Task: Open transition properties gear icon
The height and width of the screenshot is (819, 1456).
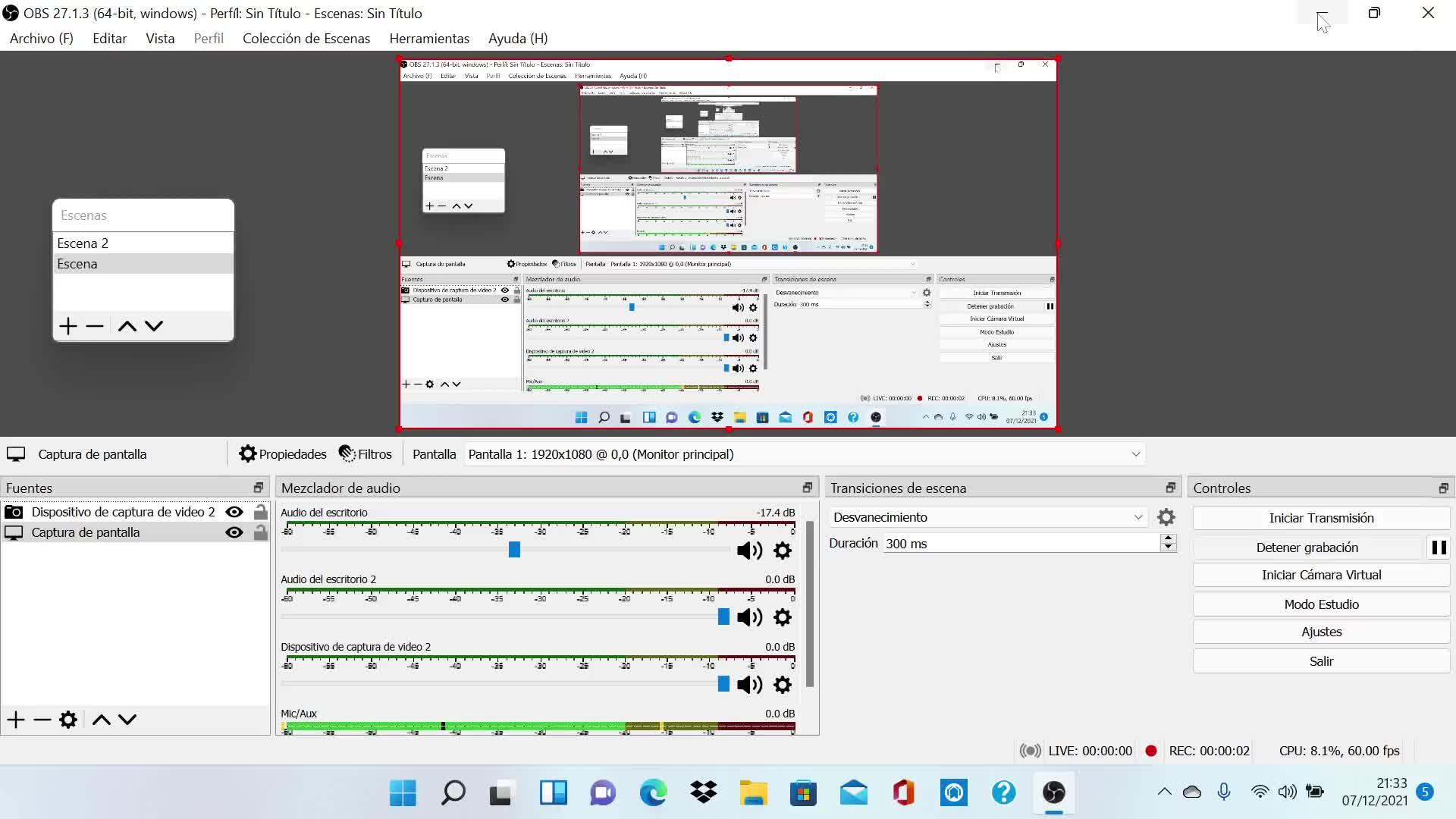Action: click(x=1166, y=517)
